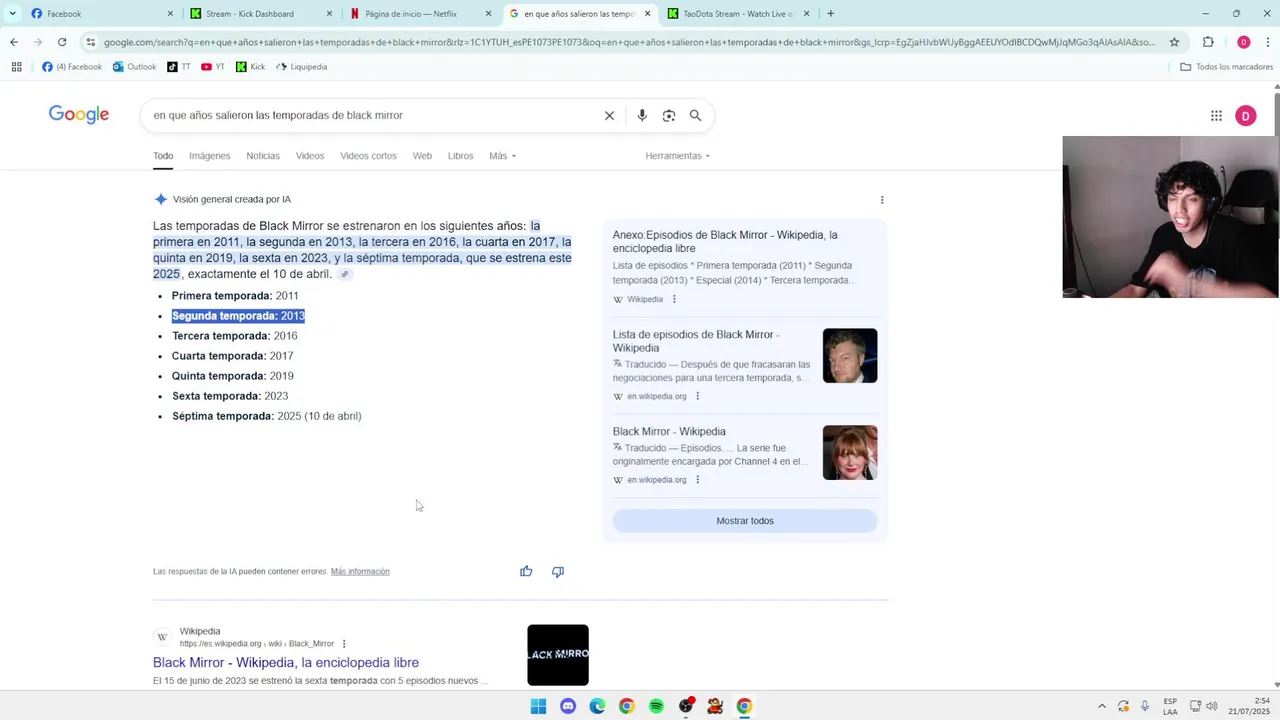Open Kick bookmark
Viewport: 1280px width, 720px height.
250,67
